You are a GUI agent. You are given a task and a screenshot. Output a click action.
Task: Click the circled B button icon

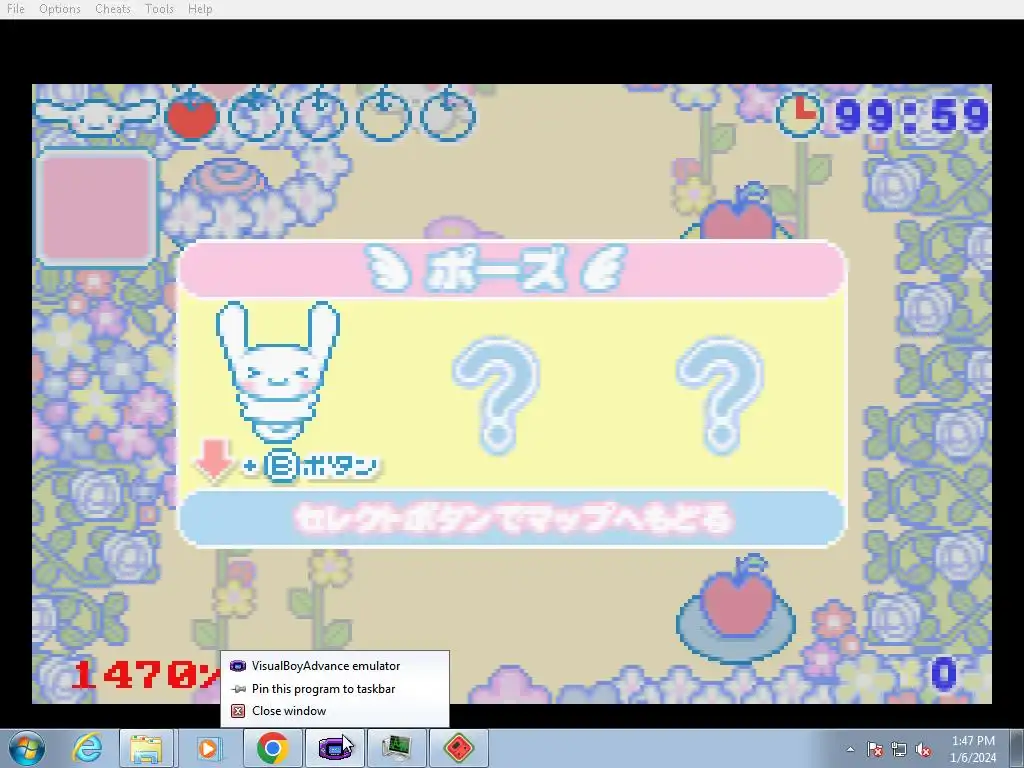pyautogui.click(x=281, y=466)
